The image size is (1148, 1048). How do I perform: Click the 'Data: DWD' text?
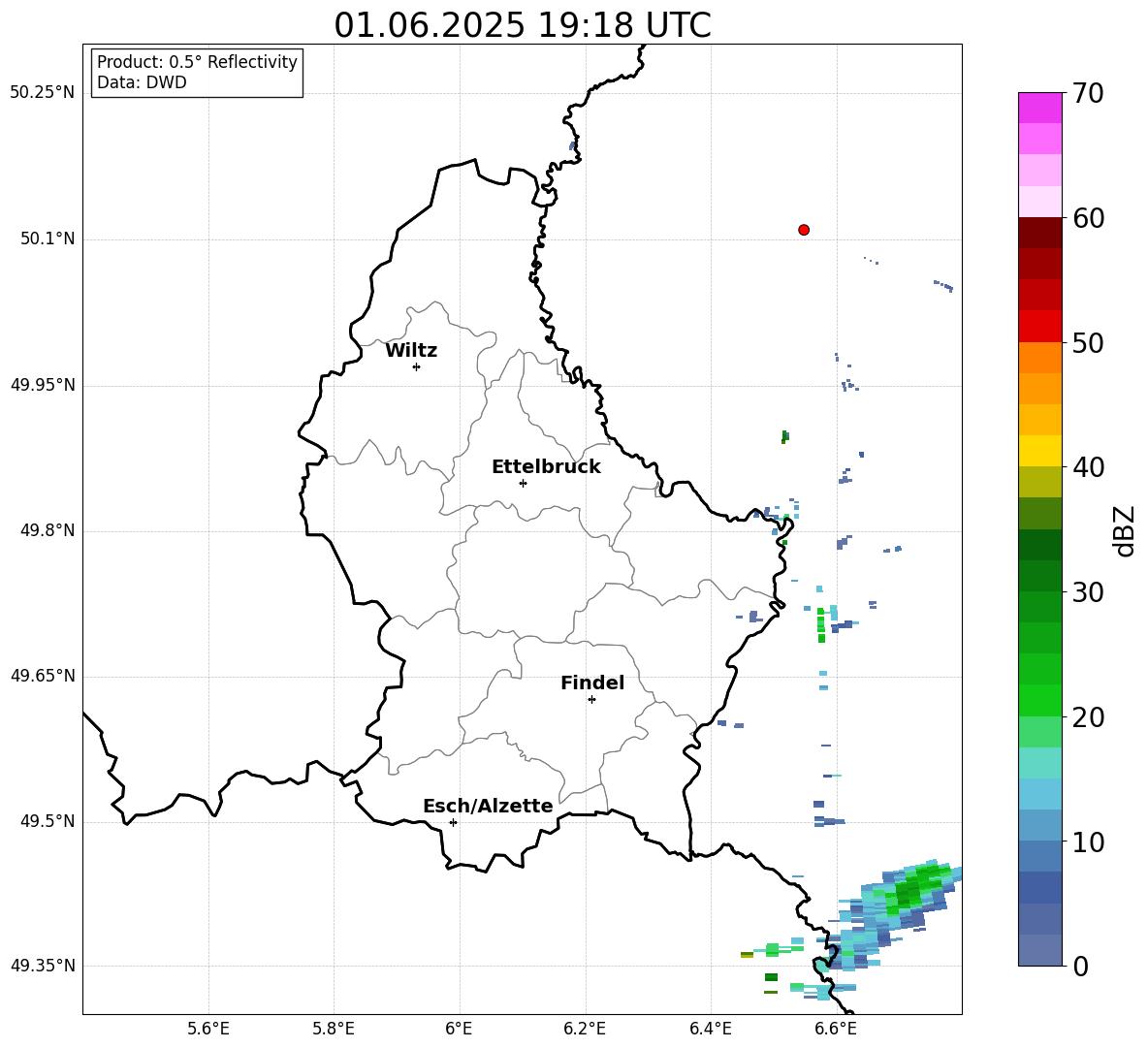click(142, 82)
